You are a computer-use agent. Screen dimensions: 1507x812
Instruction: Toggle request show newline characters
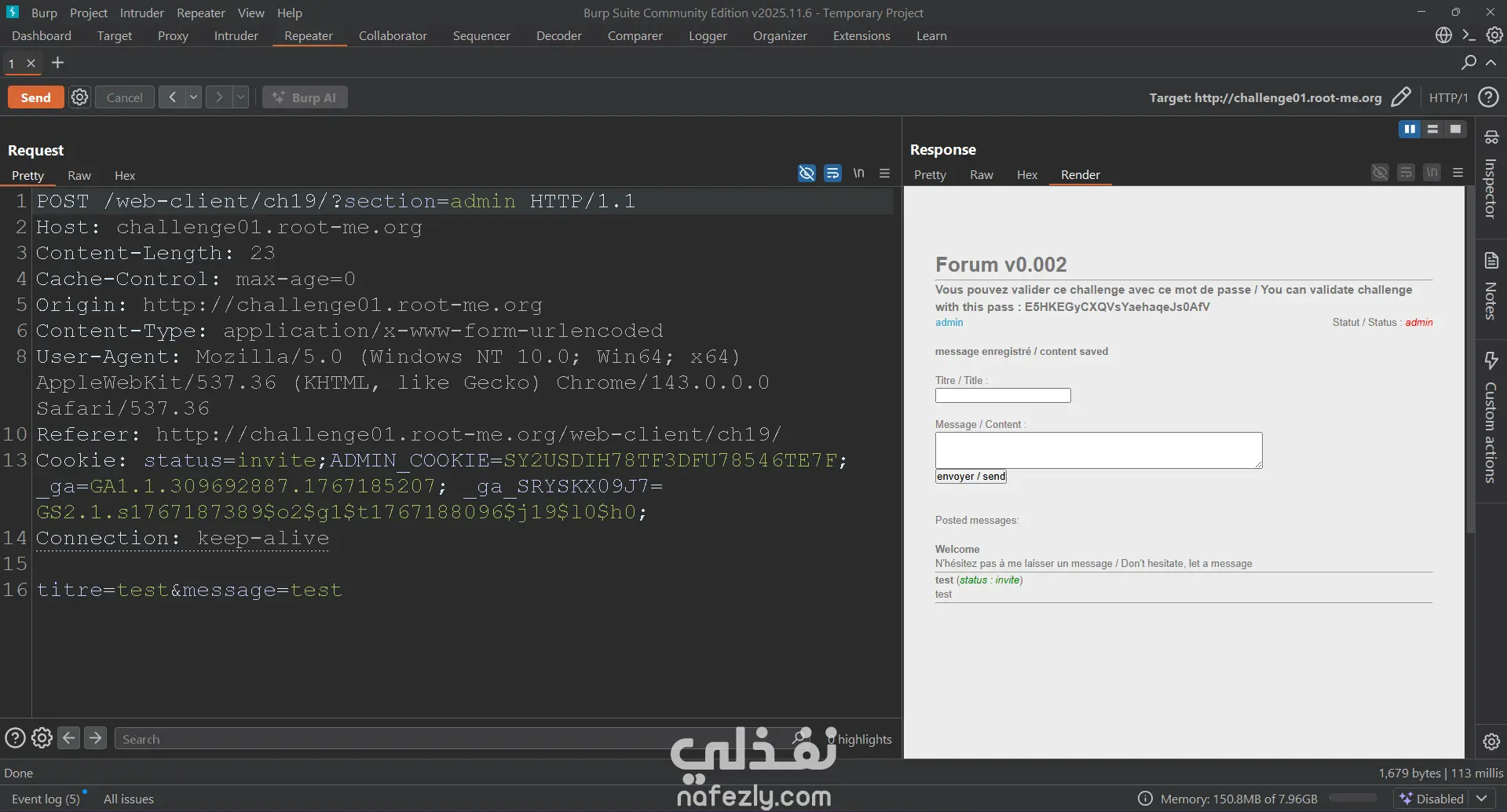858,173
